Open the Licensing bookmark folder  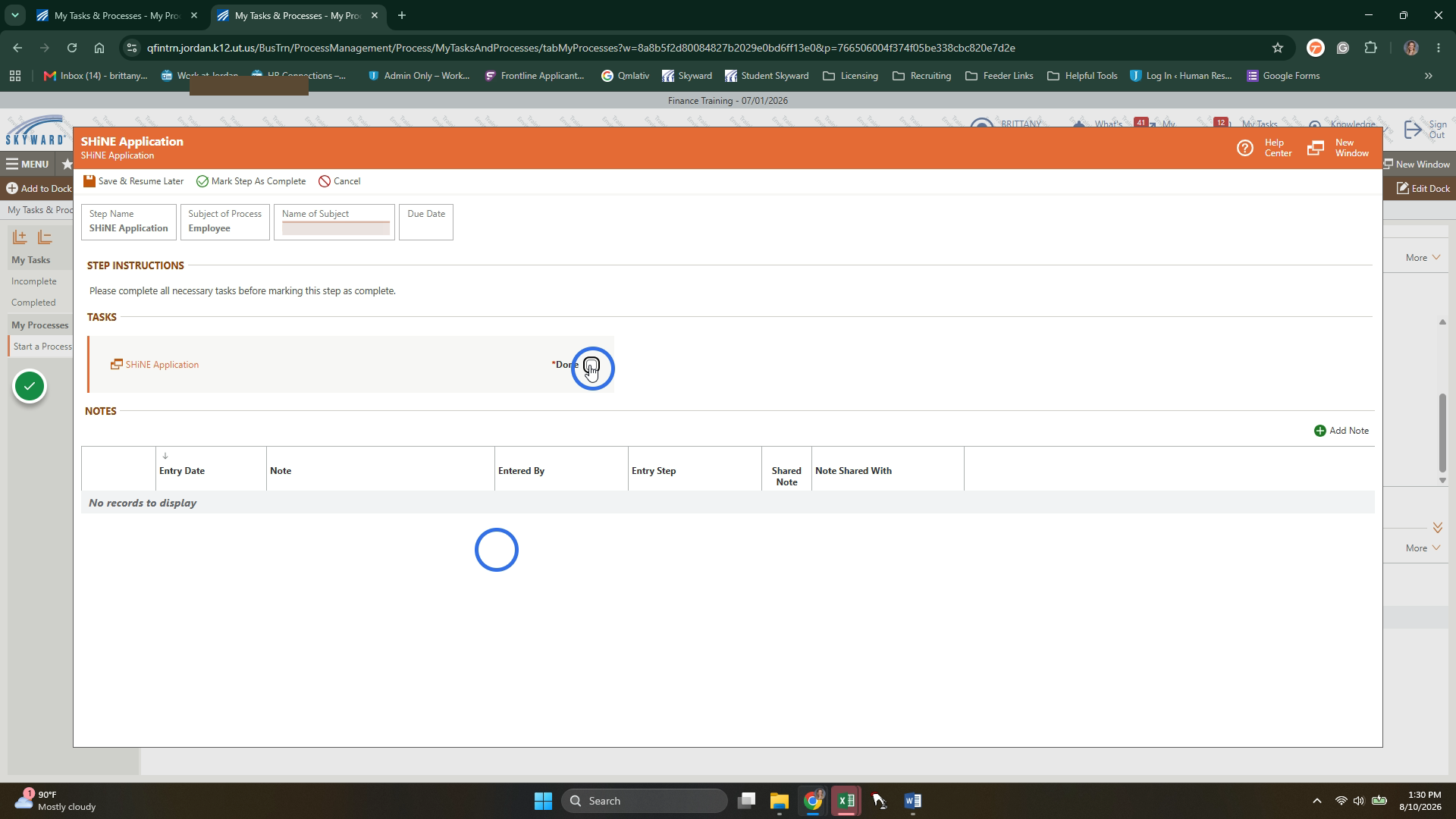[x=850, y=76]
